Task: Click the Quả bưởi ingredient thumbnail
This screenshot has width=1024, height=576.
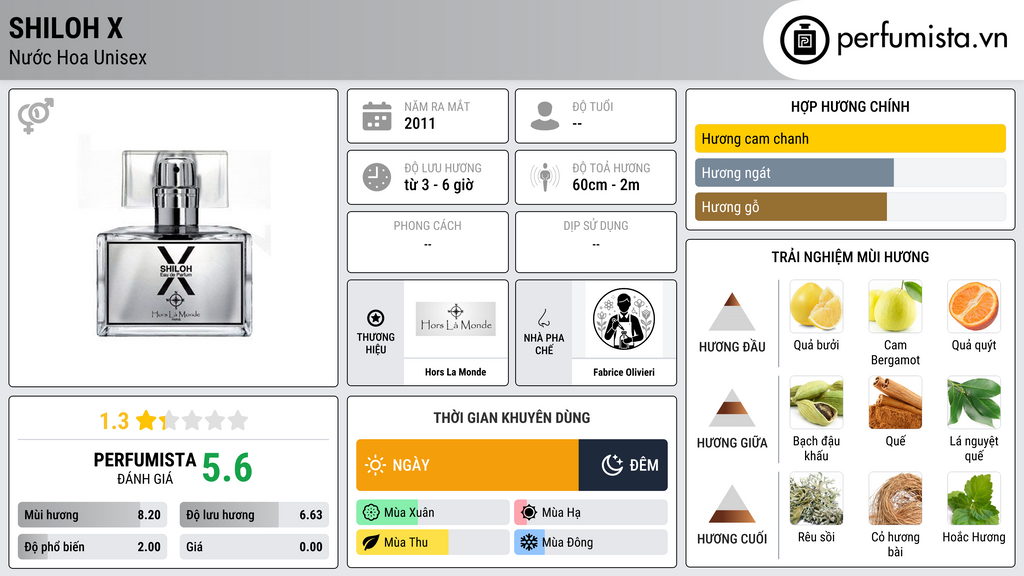Action: pos(816,306)
